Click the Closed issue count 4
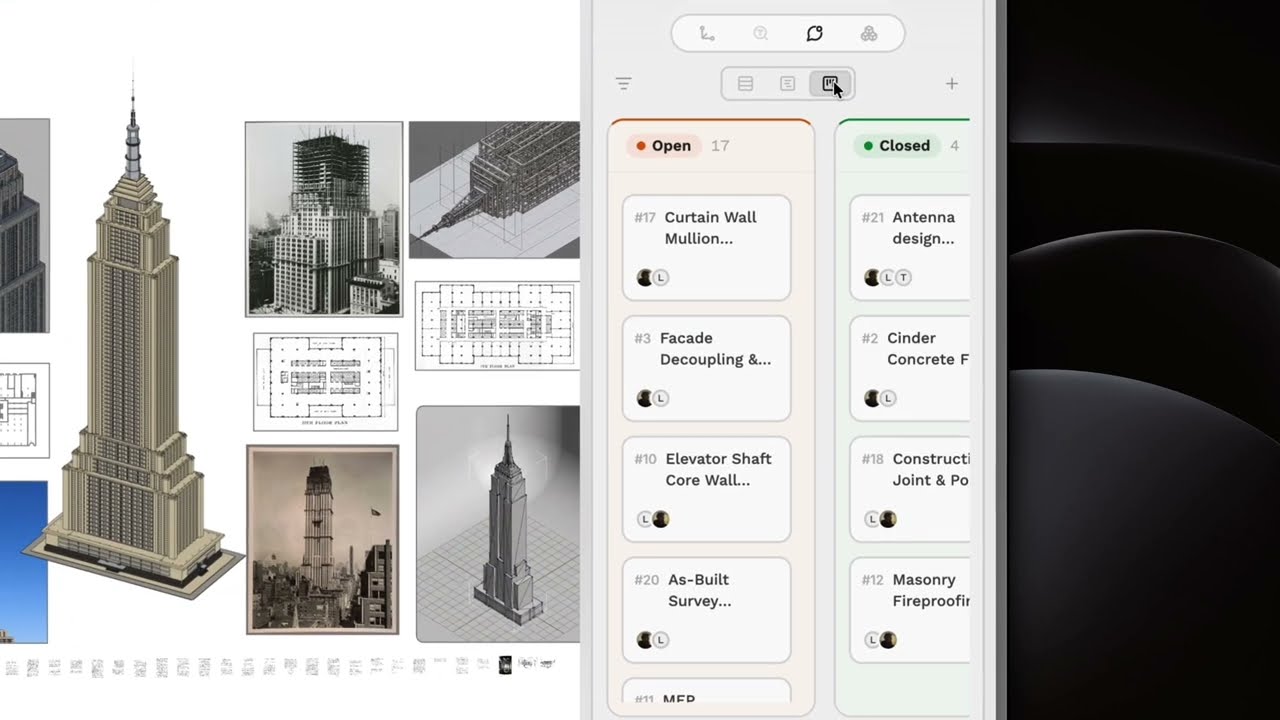The width and height of the screenshot is (1280, 720). pos(954,146)
